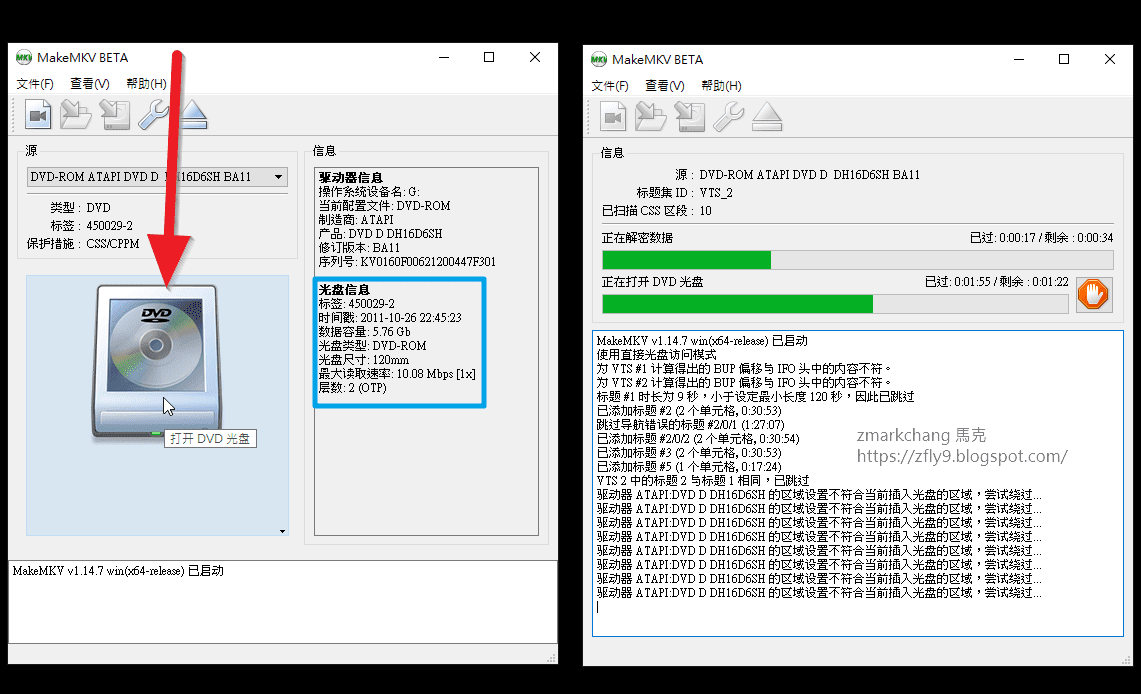The height and width of the screenshot is (694, 1141).
Task: Click small dropdown arrow below drive image panel
Action: click(x=282, y=531)
